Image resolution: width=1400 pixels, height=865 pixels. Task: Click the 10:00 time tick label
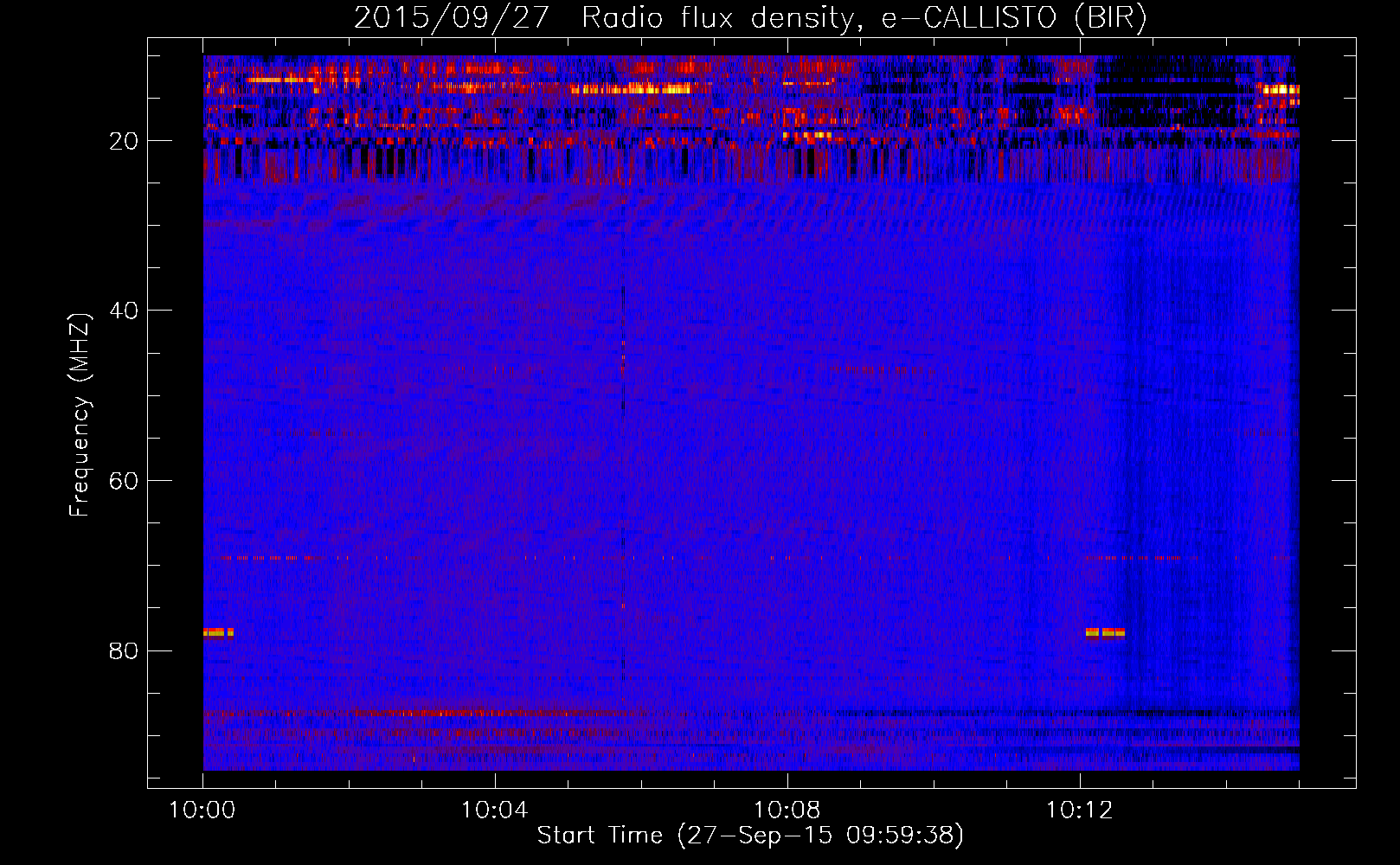tap(202, 811)
